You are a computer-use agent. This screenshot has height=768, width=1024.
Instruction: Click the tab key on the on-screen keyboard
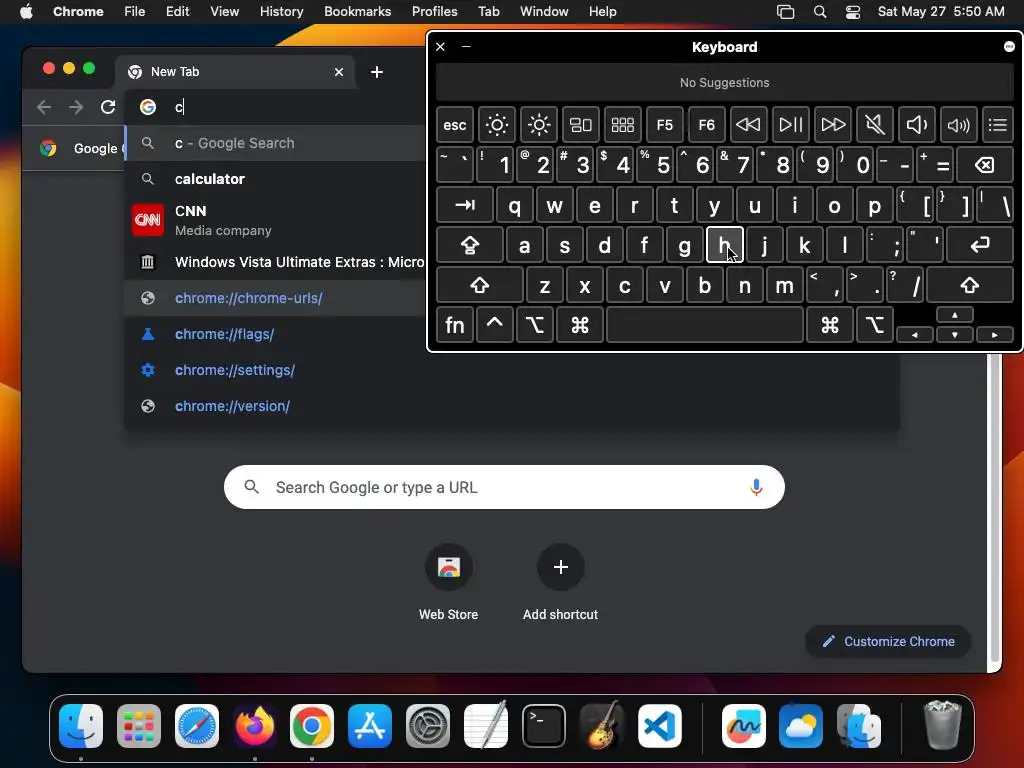(464, 205)
